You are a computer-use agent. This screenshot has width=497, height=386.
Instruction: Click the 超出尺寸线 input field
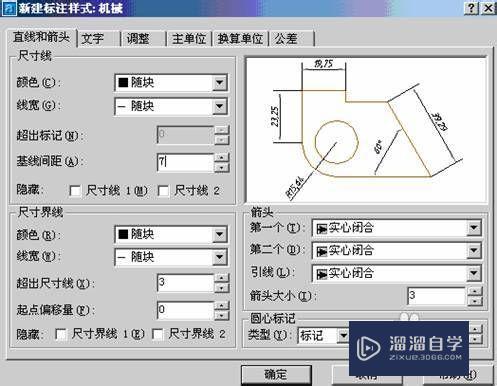coord(185,283)
